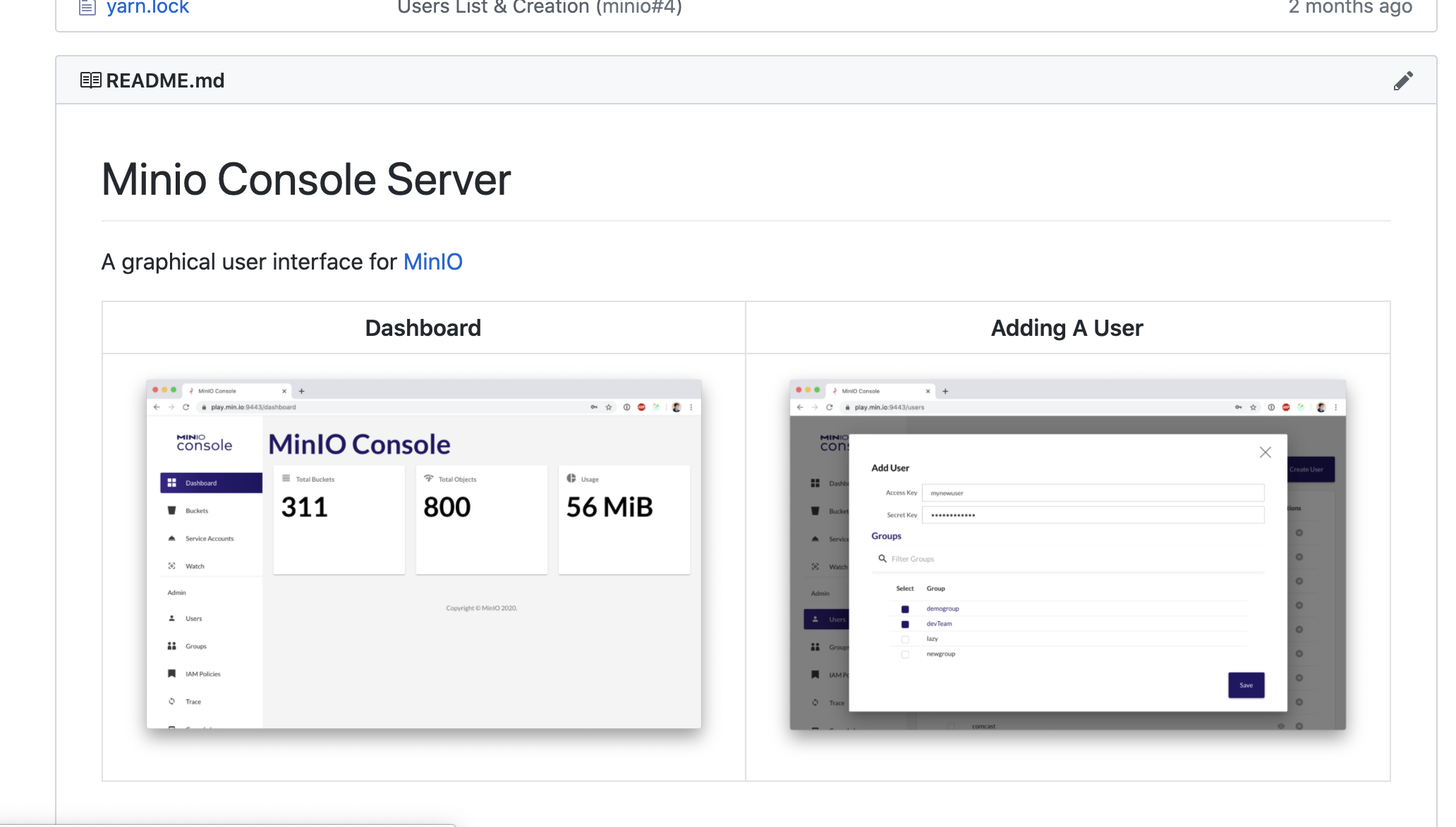Viewport: 1456px width, 827px height.
Task: Click the MinIO console logo in the Dashboard screenshot
Action: coord(204,442)
